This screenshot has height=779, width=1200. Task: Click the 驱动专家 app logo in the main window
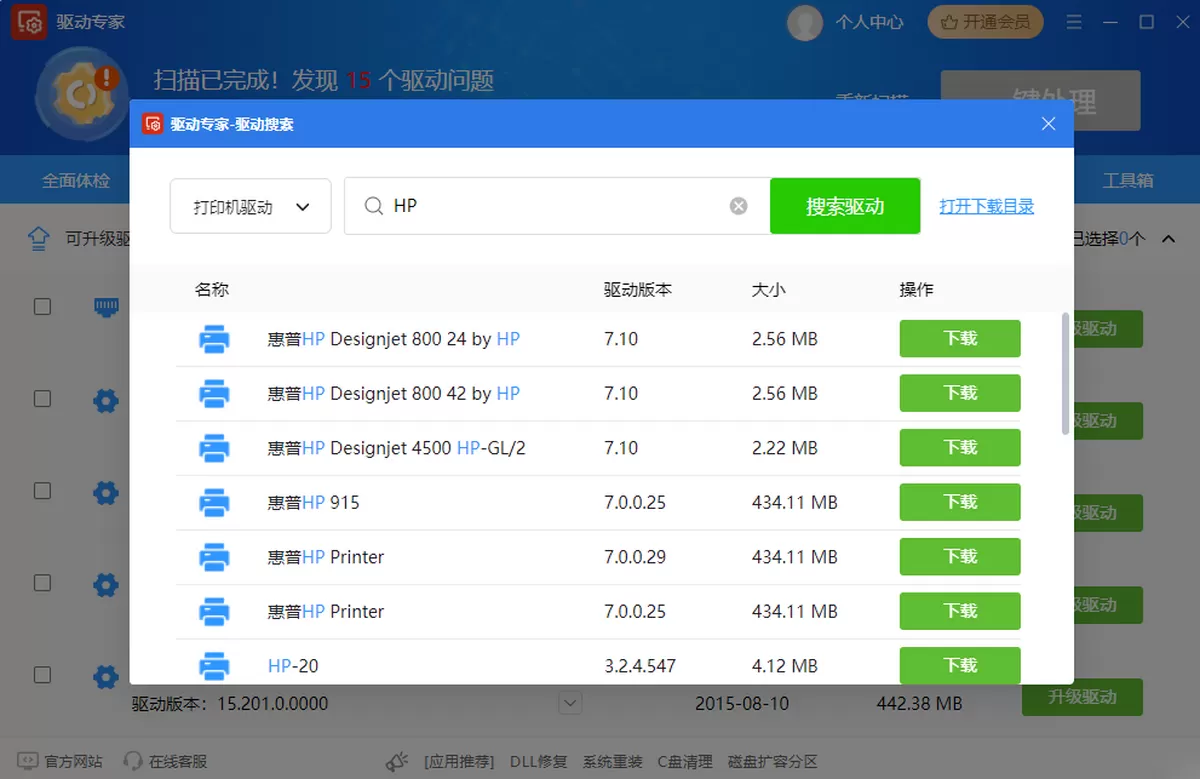click(x=29, y=22)
